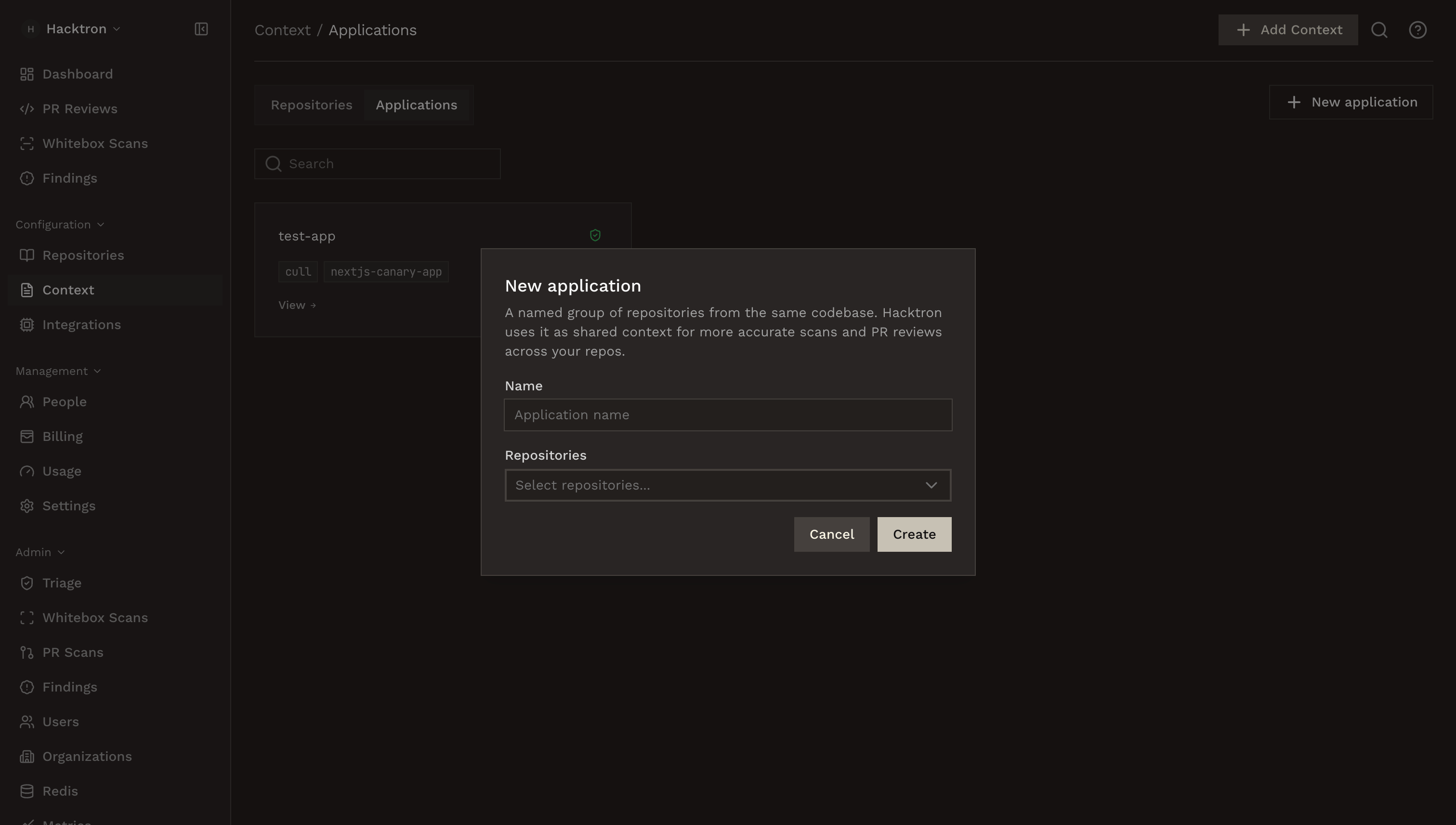Open the Select repositories dropdown
Screen dimensions: 1456x825
tap(728, 485)
